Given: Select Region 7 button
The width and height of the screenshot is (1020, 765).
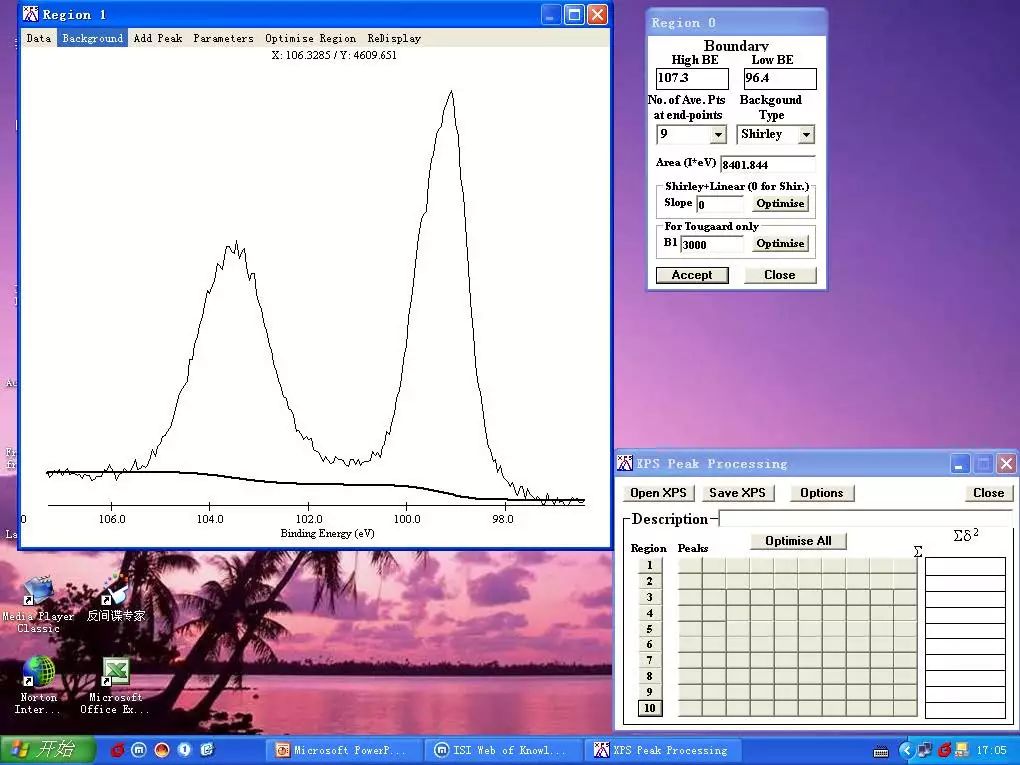Looking at the screenshot, I should coord(649,660).
